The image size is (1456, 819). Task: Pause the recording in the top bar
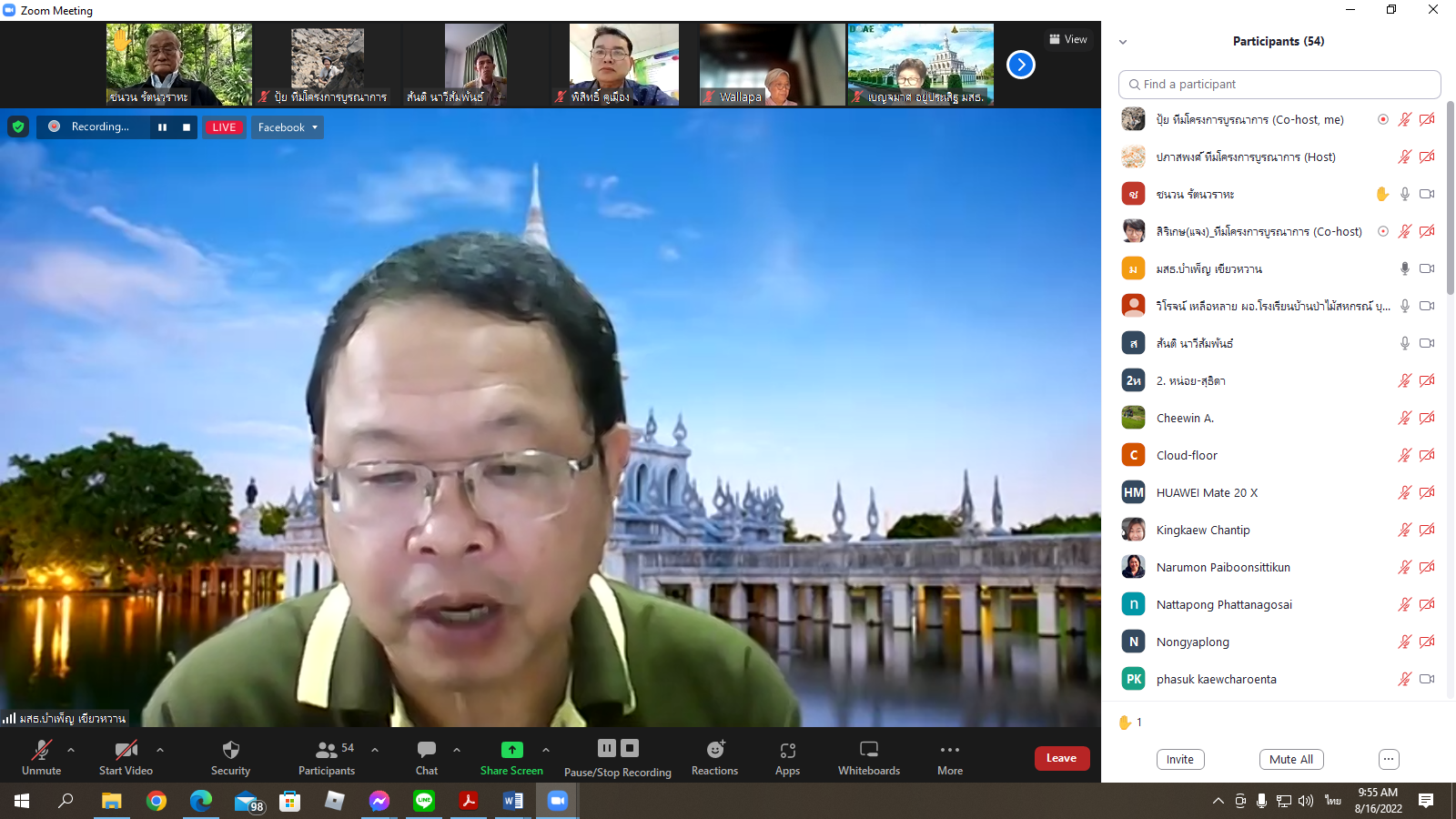click(x=162, y=127)
